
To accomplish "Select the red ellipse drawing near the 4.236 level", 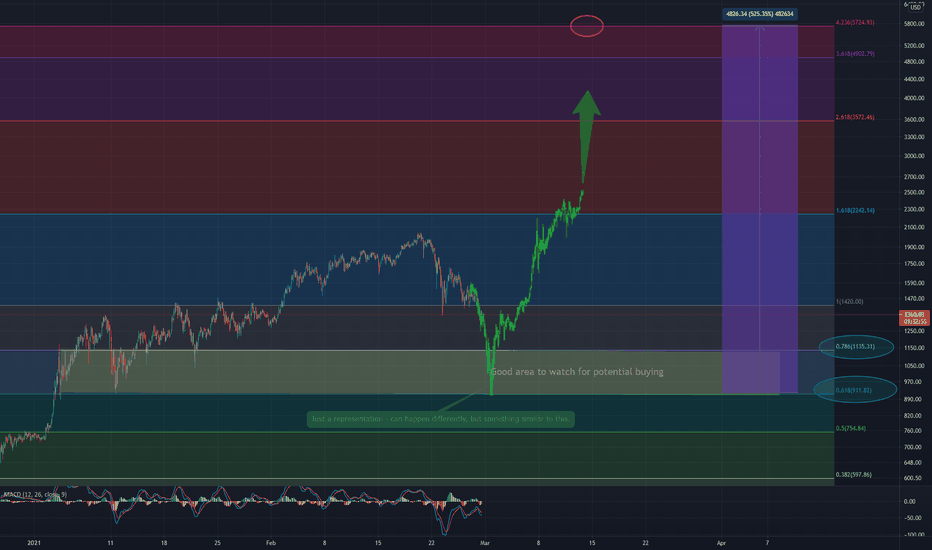I will click(587, 26).
